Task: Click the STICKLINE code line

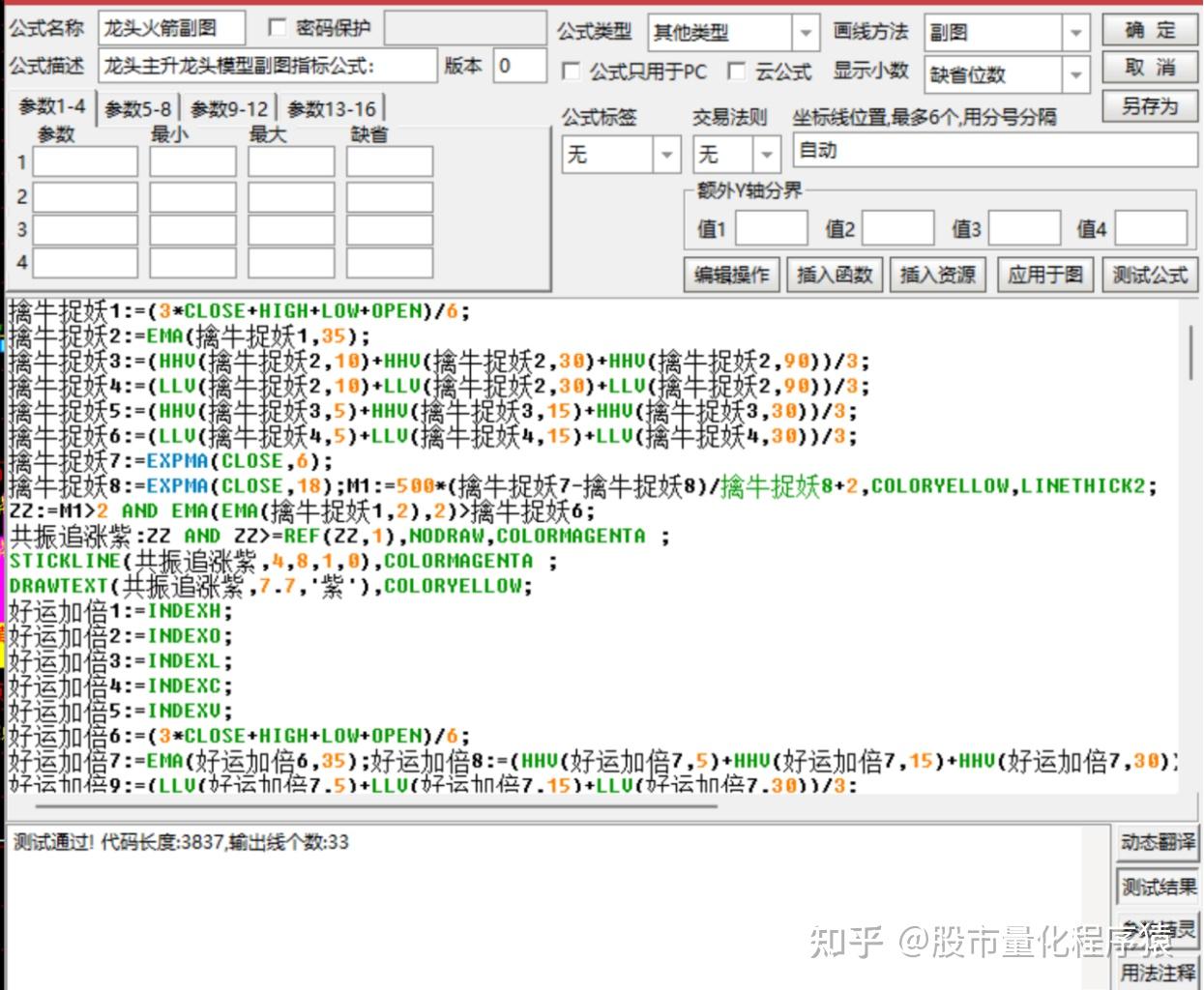Action: point(283,561)
